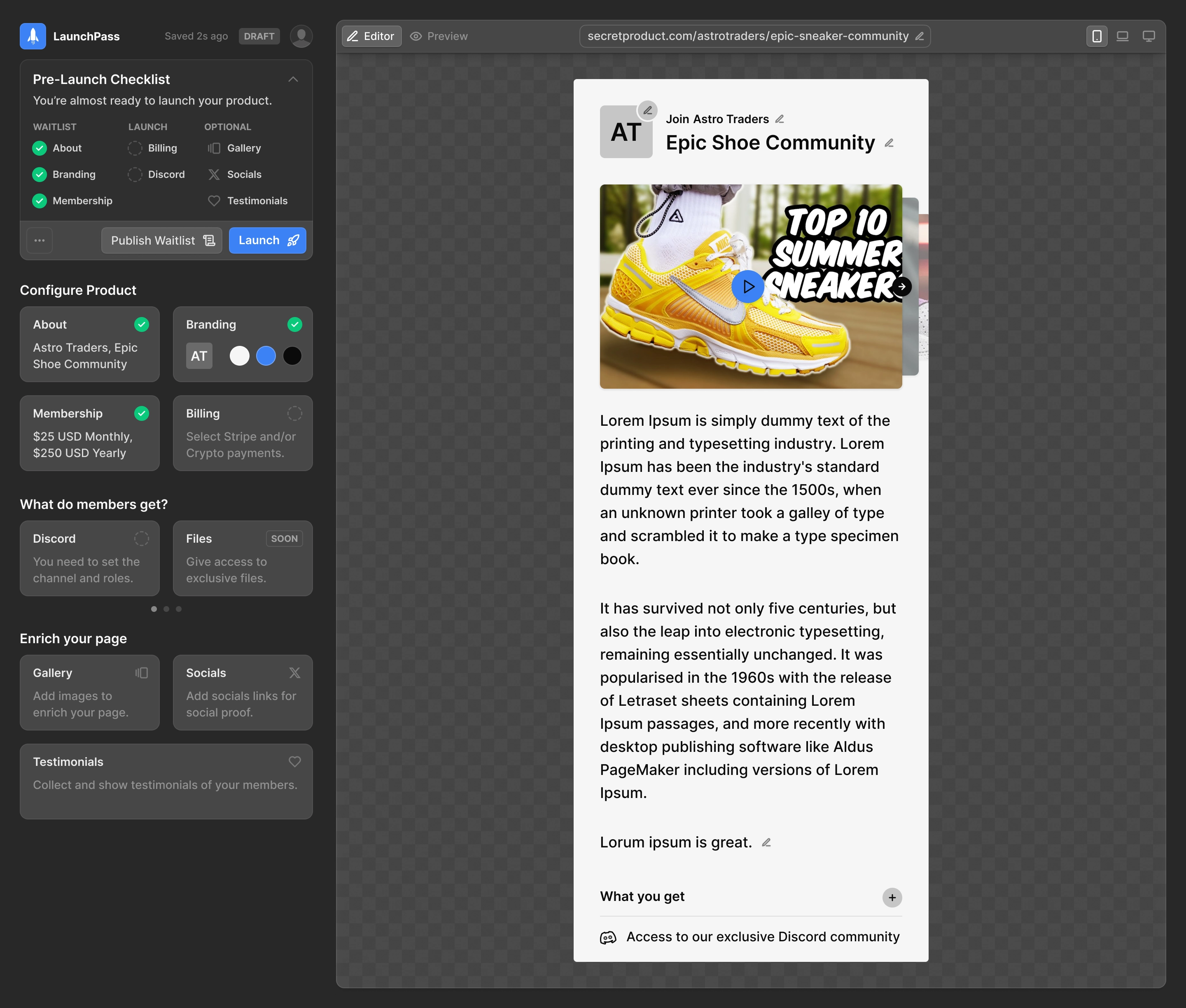
Task: Open the user profile avatar
Action: [301, 36]
